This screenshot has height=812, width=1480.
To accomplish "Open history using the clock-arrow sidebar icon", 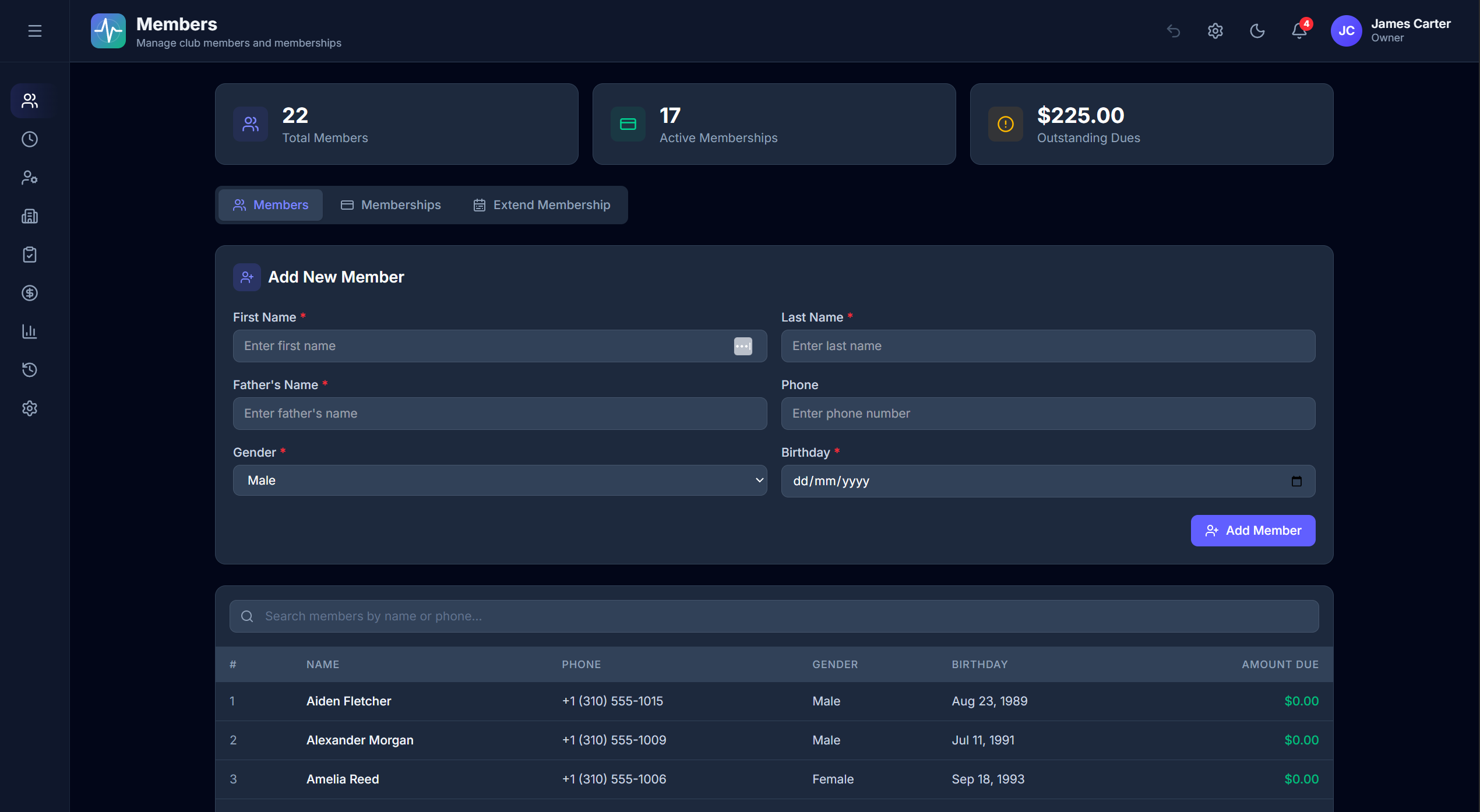I will 30,370.
